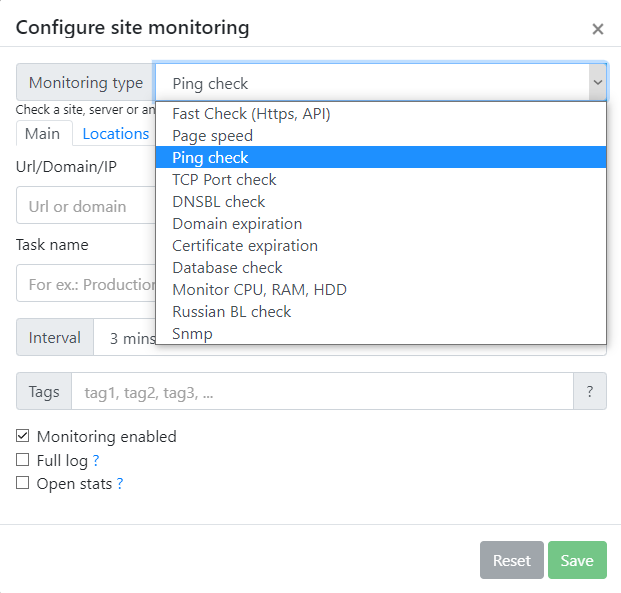Click the Tags help question mark button
Viewport: 621px width, 593px height.
tap(589, 392)
